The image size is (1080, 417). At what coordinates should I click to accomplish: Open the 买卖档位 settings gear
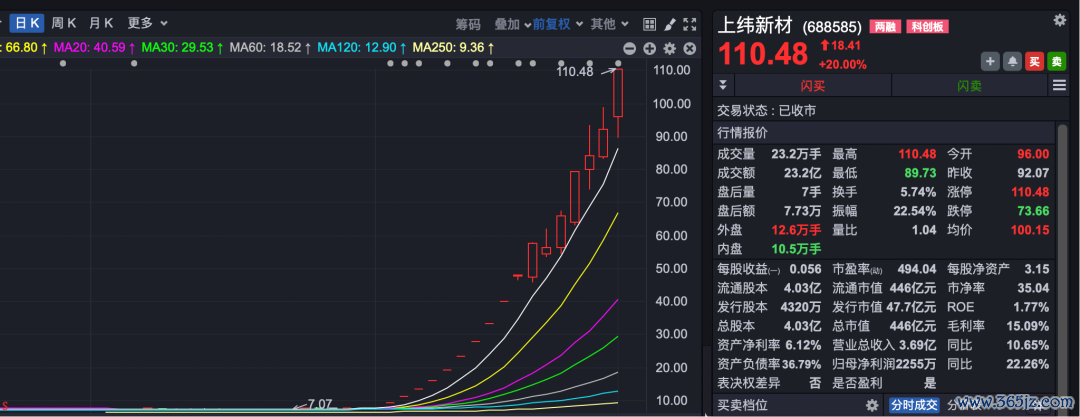[872, 405]
